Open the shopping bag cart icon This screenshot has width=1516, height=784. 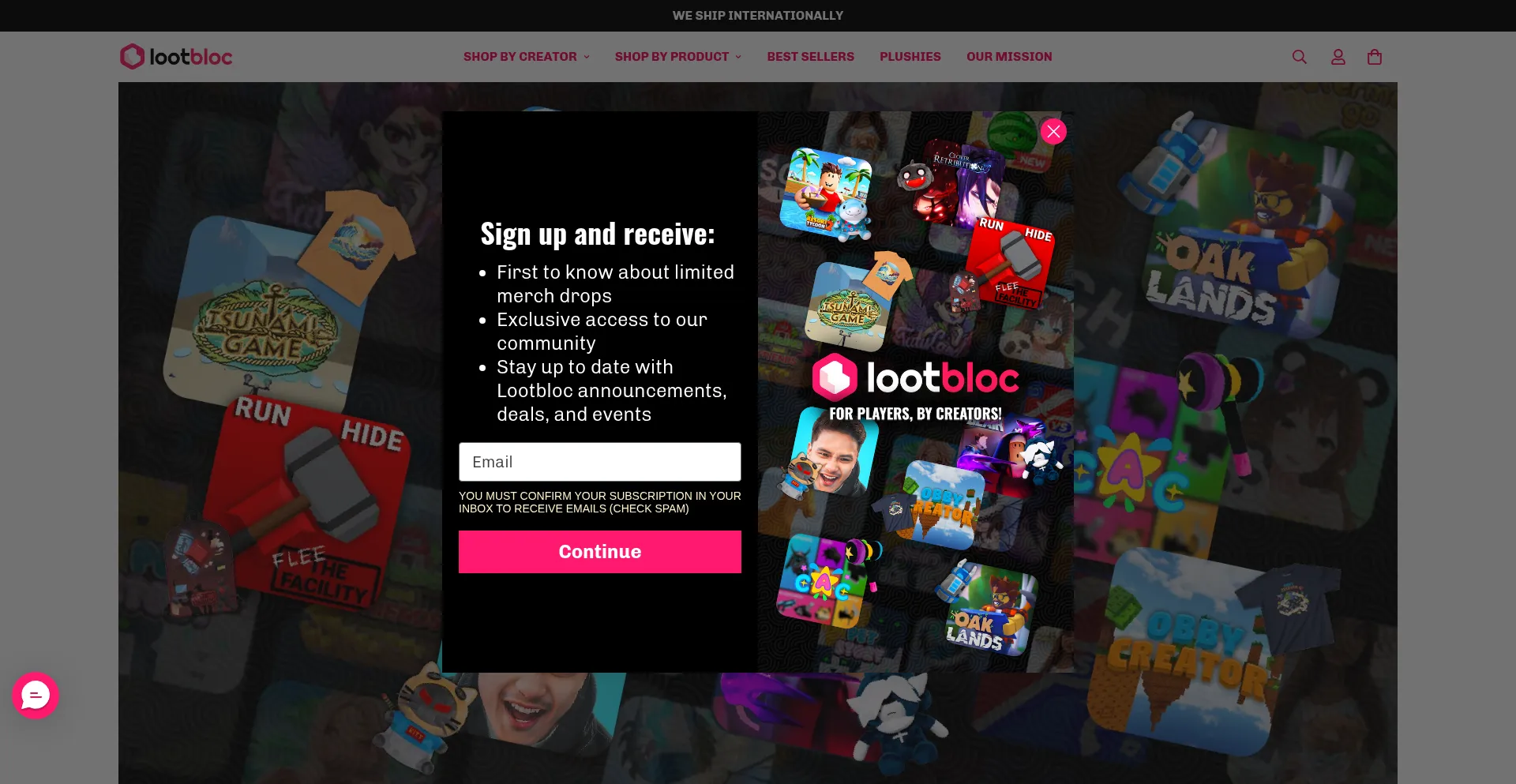point(1375,57)
